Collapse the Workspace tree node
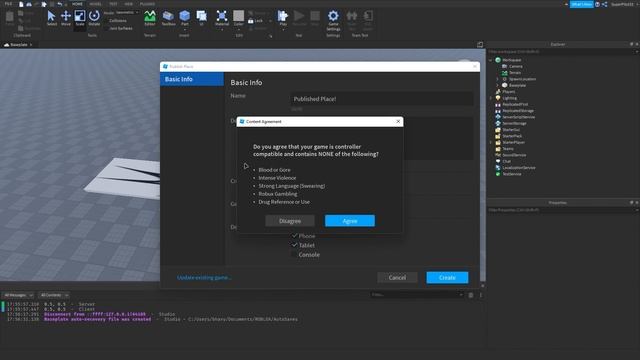This screenshot has width=640, height=360. click(491, 60)
